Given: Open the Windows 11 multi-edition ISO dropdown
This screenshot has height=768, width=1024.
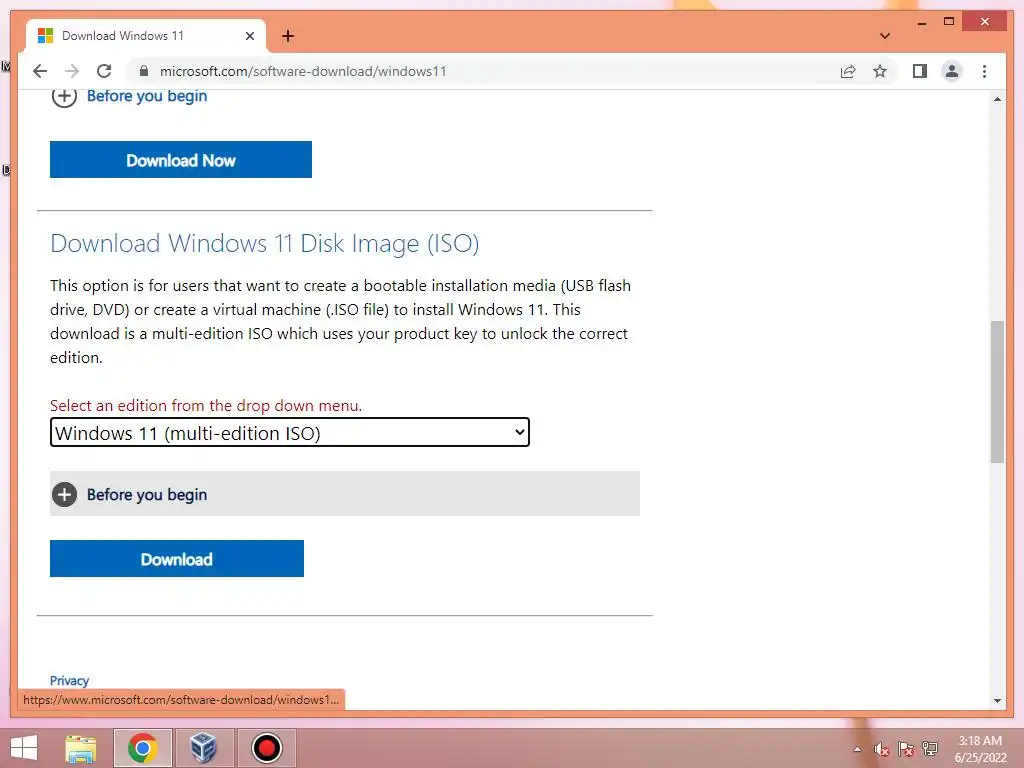Looking at the screenshot, I should pyautogui.click(x=289, y=432).
